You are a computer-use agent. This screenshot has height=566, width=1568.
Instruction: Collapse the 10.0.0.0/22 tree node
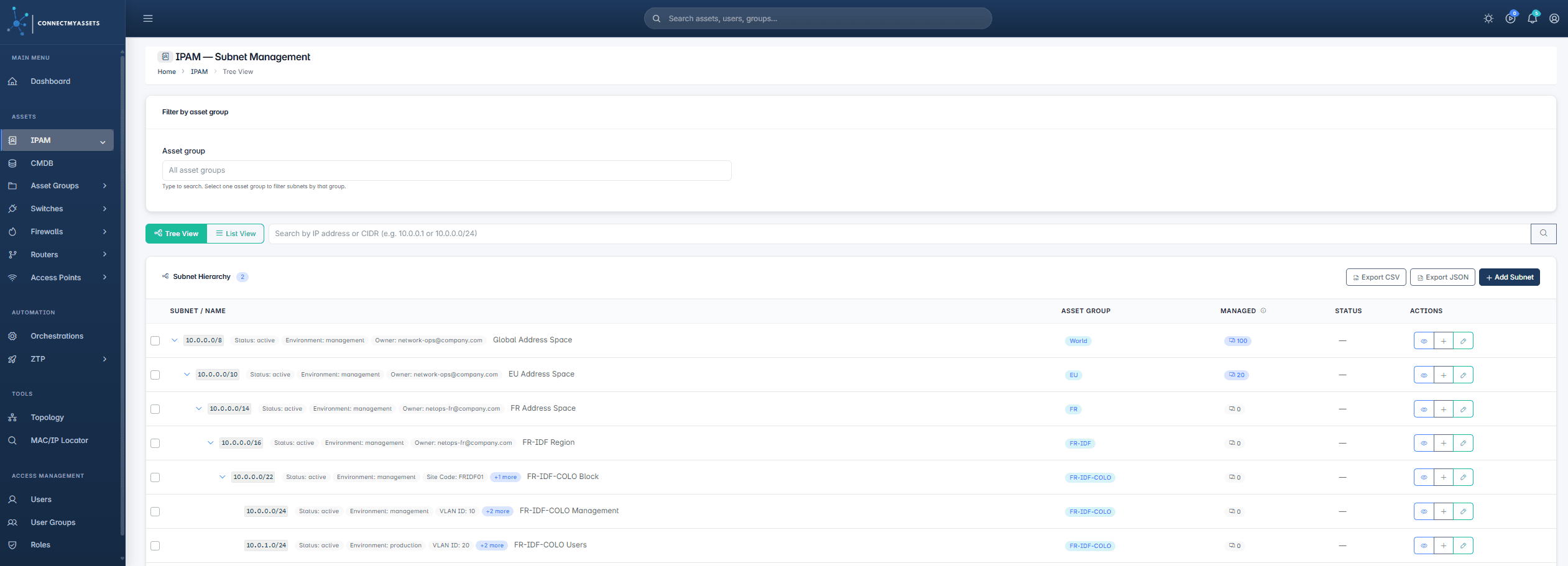(x=222, y=477)
